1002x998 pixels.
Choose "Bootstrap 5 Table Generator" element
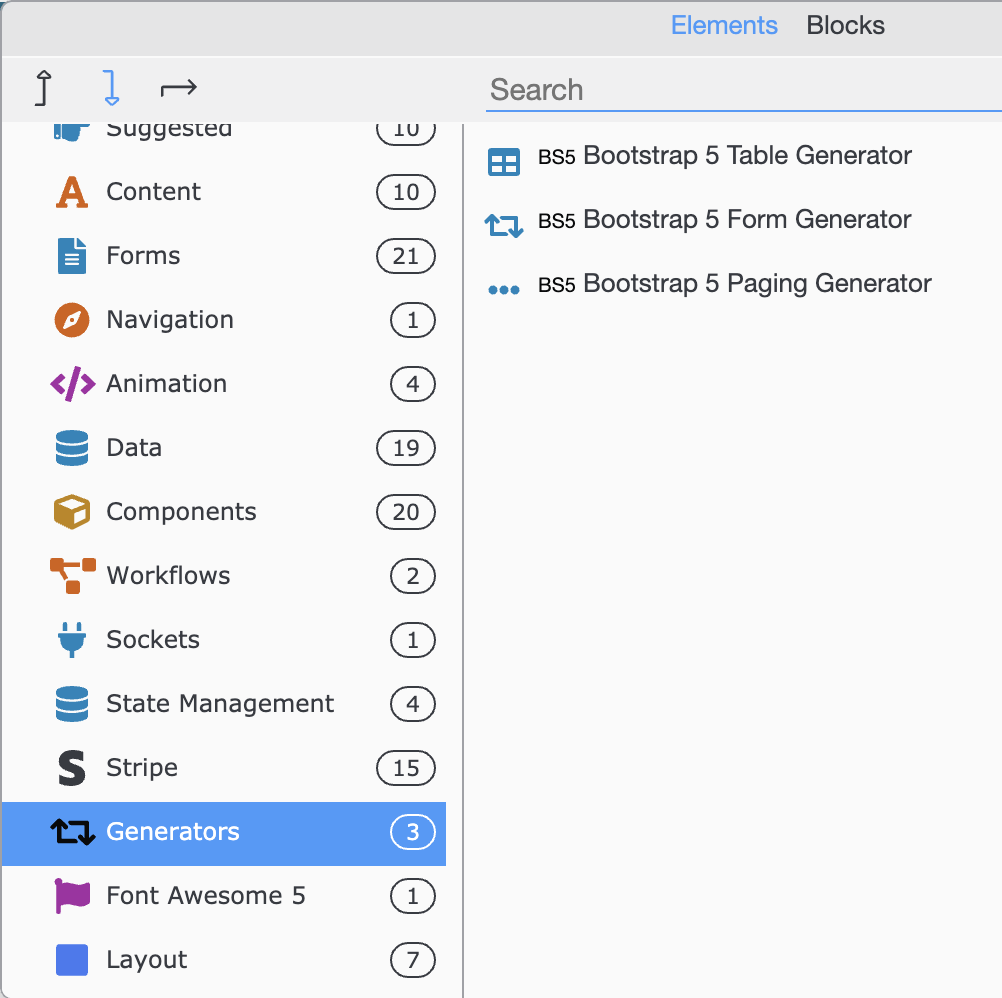725,156
